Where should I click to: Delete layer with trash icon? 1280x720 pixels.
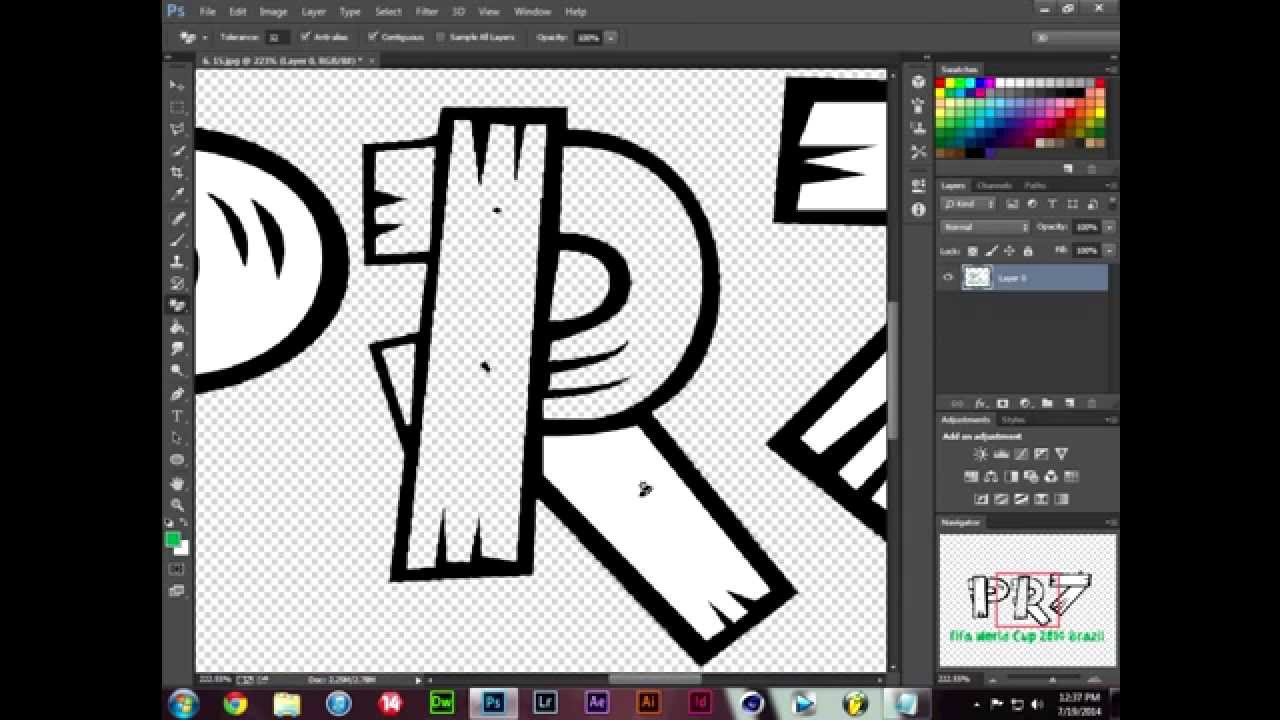tap(1091, 403)
